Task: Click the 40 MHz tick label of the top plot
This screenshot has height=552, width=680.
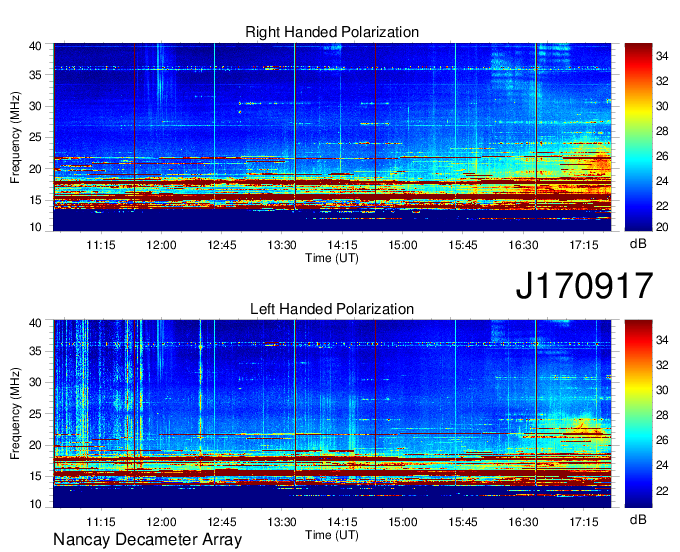Action: tap(35, 46)
